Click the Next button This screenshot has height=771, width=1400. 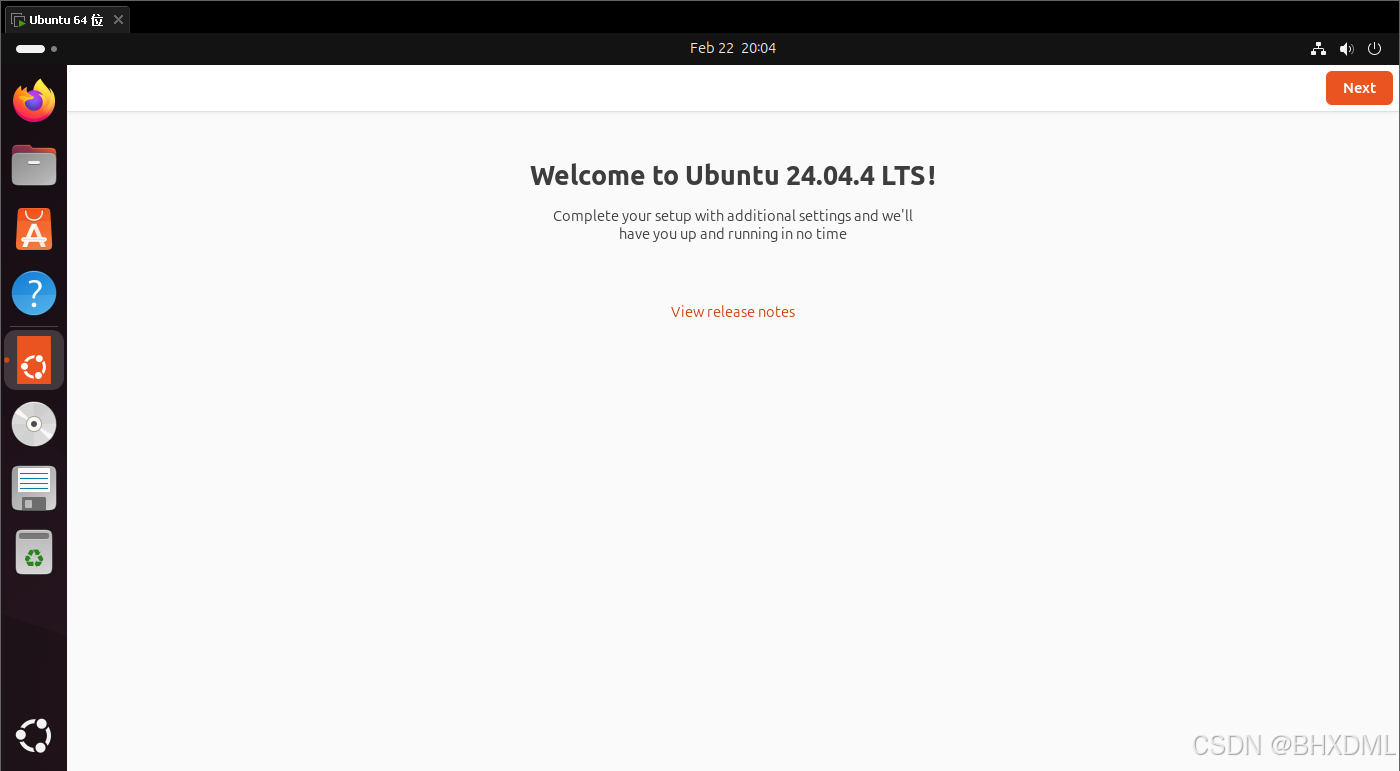[1359, 88]
